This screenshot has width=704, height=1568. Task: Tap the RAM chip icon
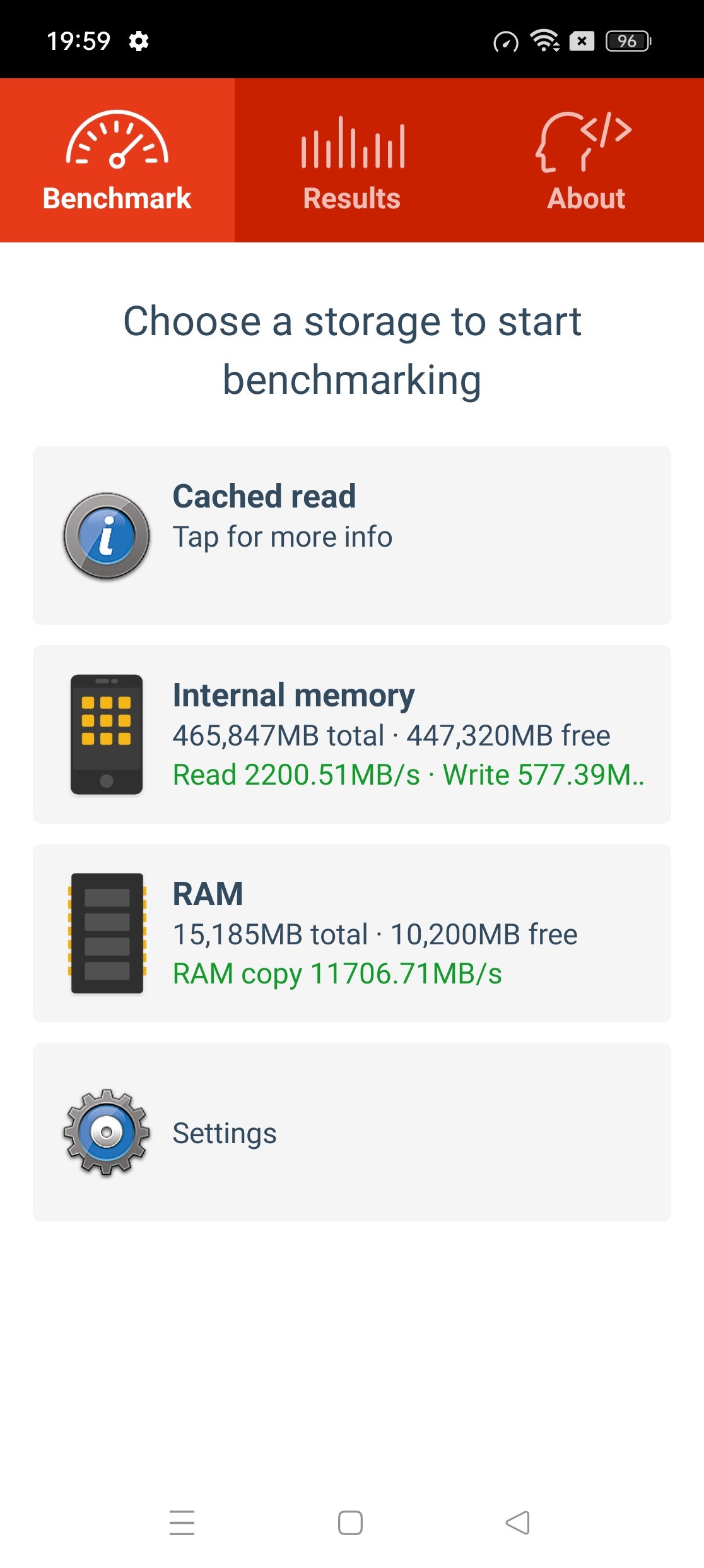click(x=107, y=933)
